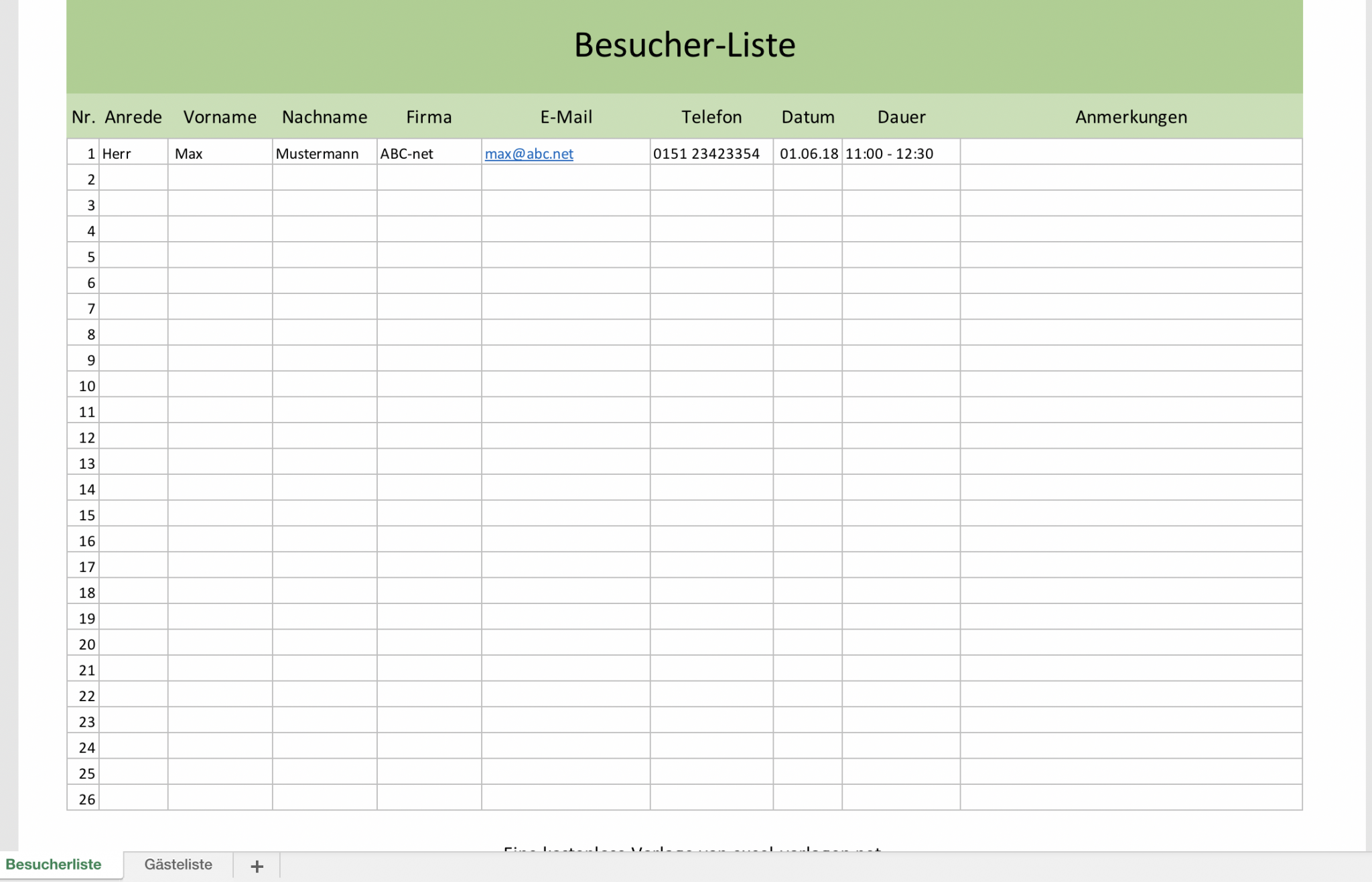Select the empty Vorname cell in row 2
The image size is (1372, 882).
point(220,178)
